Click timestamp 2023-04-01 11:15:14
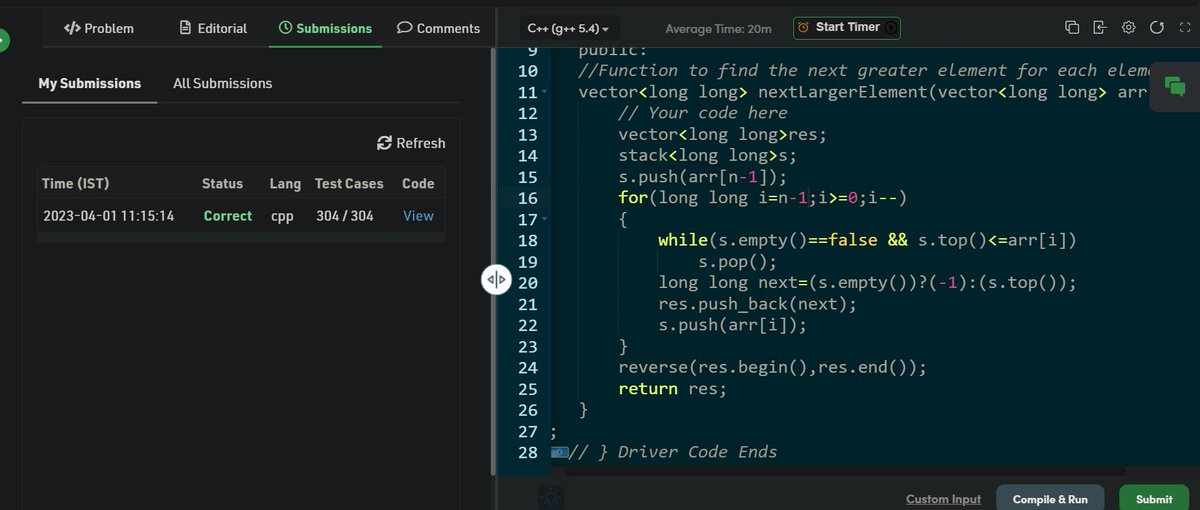Screen dimensions: 1200x510 (109, 215)
